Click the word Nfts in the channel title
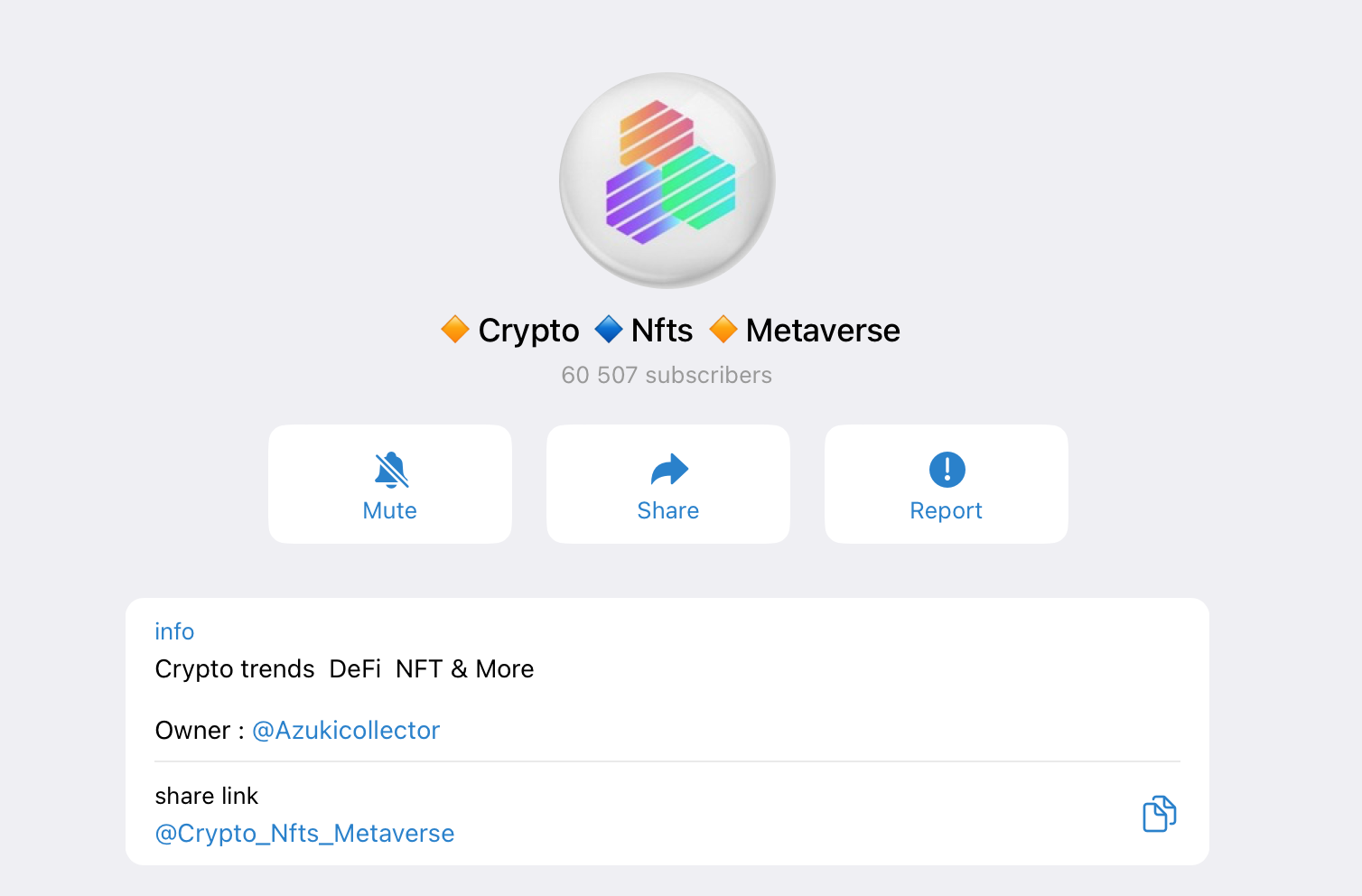This screenshot has width=1362, height=896. (x=662, y=331)
